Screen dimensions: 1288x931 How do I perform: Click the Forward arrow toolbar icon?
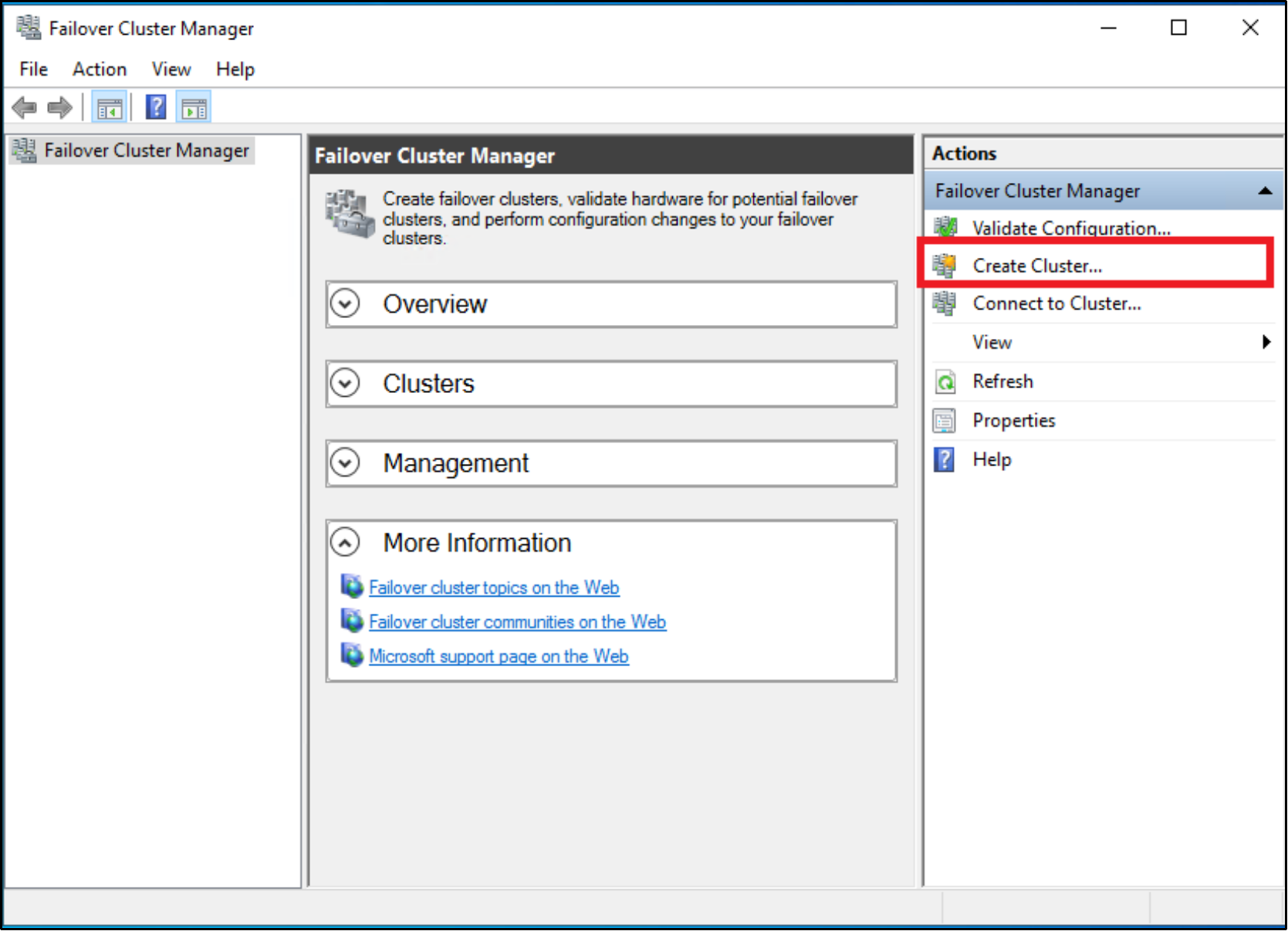[59, 107]
